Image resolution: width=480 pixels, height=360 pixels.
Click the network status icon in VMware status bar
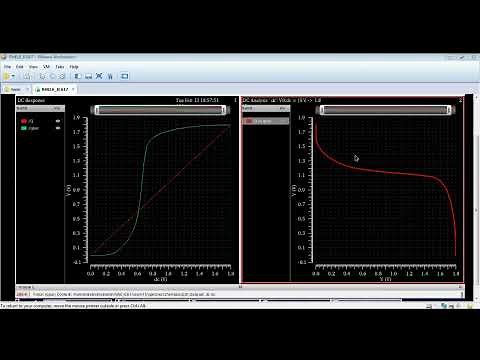[x=444, y=306]
